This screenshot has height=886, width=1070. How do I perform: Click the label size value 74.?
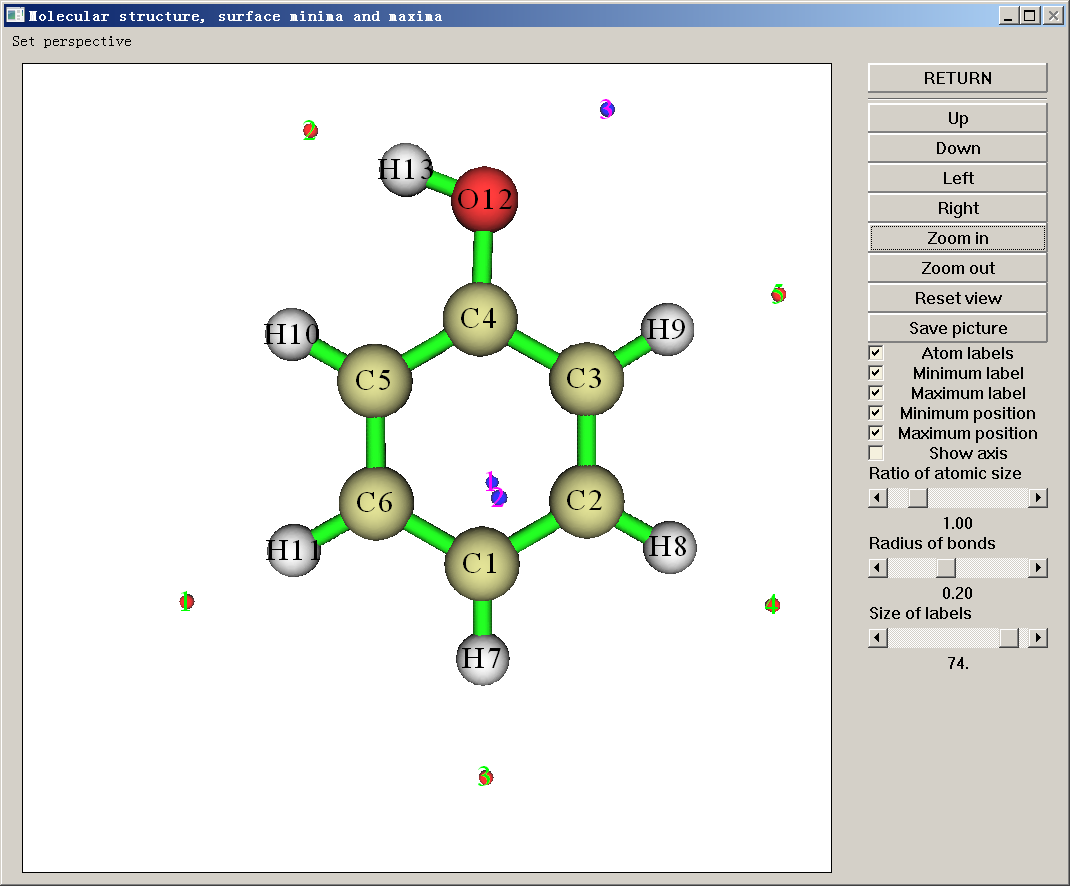click(x=957, y=663)
